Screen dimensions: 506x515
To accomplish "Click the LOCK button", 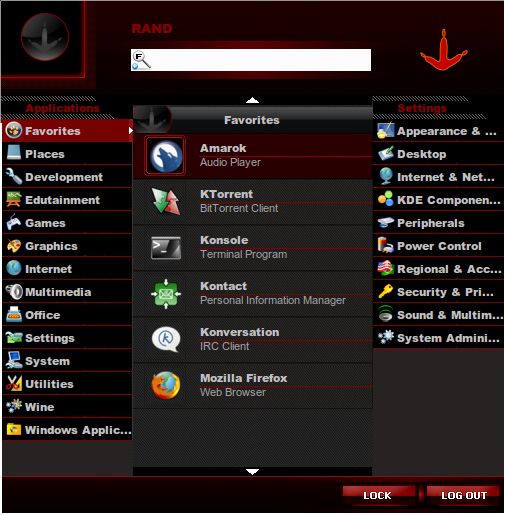I will [x=378, y=495].
